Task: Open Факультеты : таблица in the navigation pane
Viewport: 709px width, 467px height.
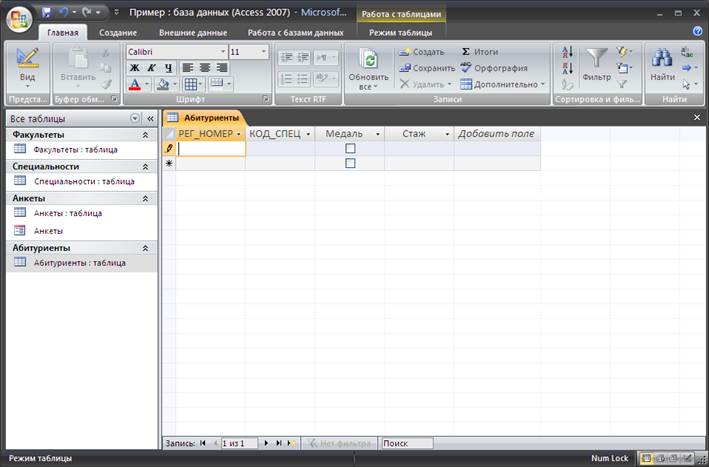Action: [75, 149]
